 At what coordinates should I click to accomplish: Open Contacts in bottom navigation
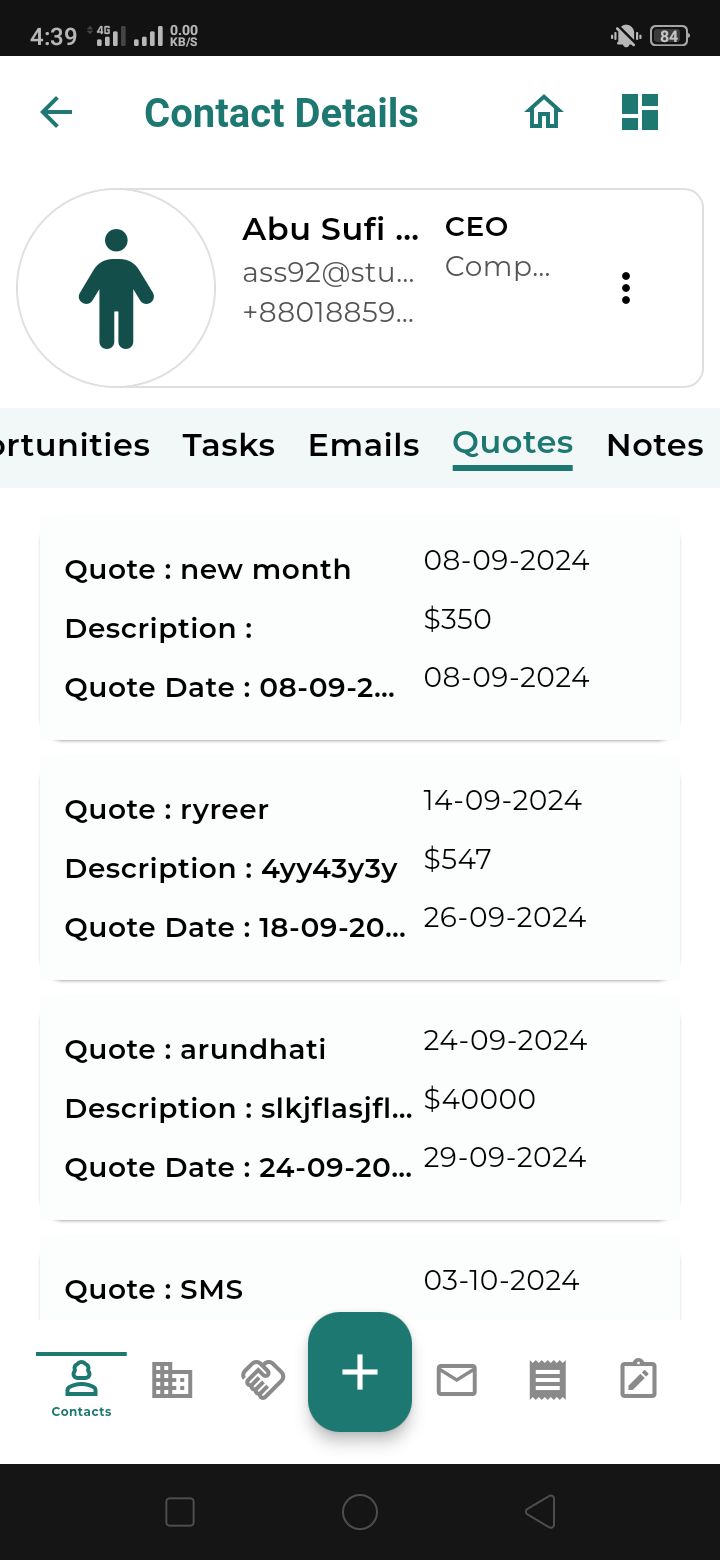[81, 1387]
